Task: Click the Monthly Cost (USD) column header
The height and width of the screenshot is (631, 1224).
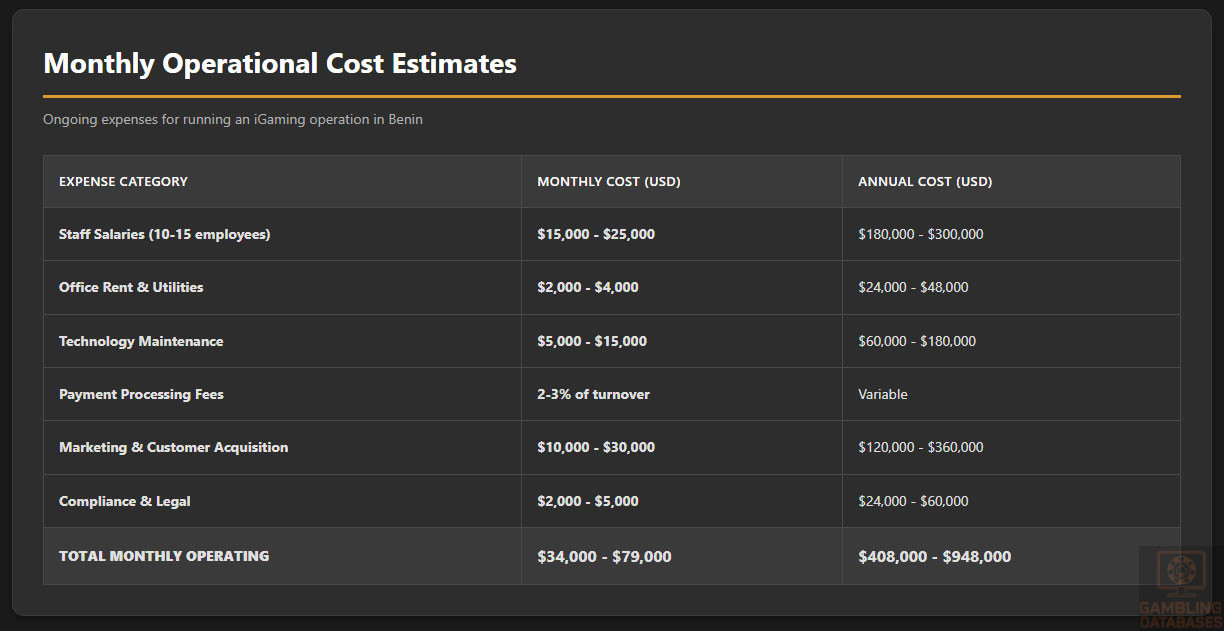Action: coord(608,182)
